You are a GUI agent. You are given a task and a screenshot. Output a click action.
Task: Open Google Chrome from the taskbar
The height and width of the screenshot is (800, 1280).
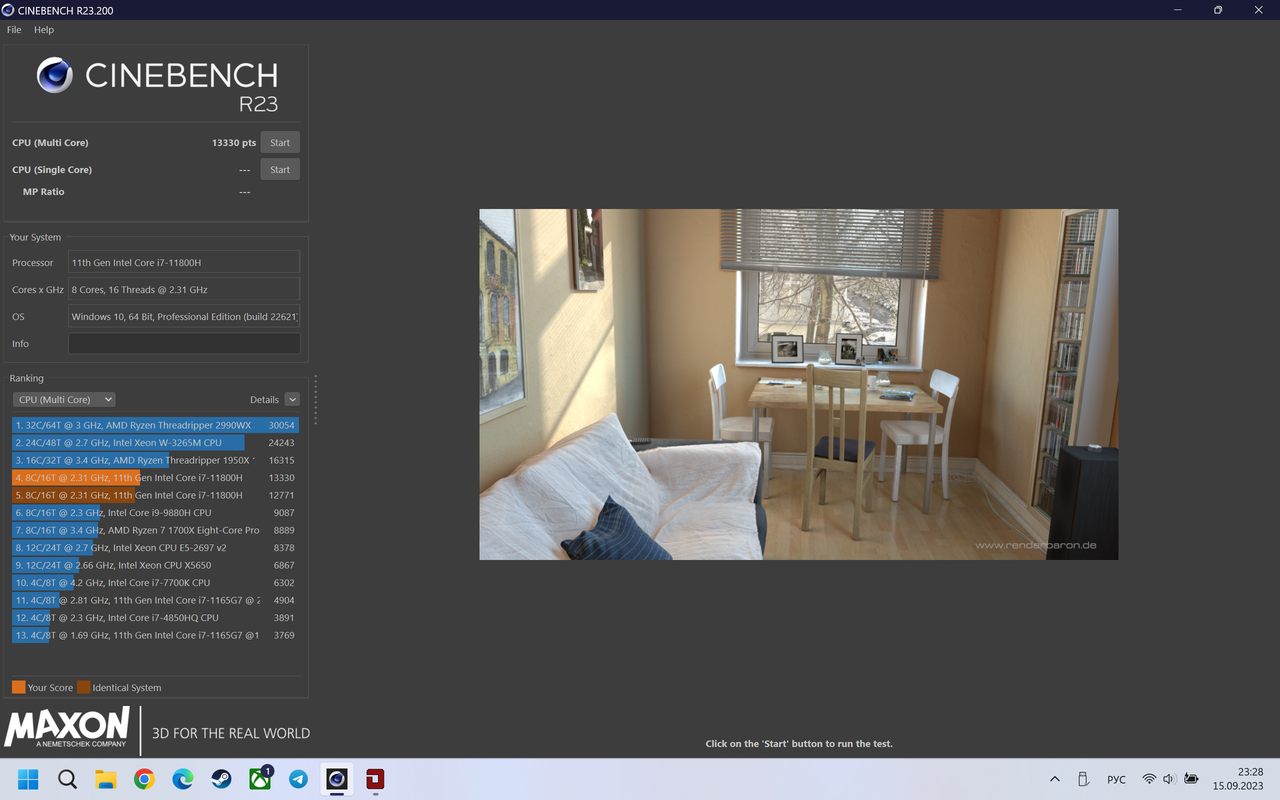pos(144,779)
